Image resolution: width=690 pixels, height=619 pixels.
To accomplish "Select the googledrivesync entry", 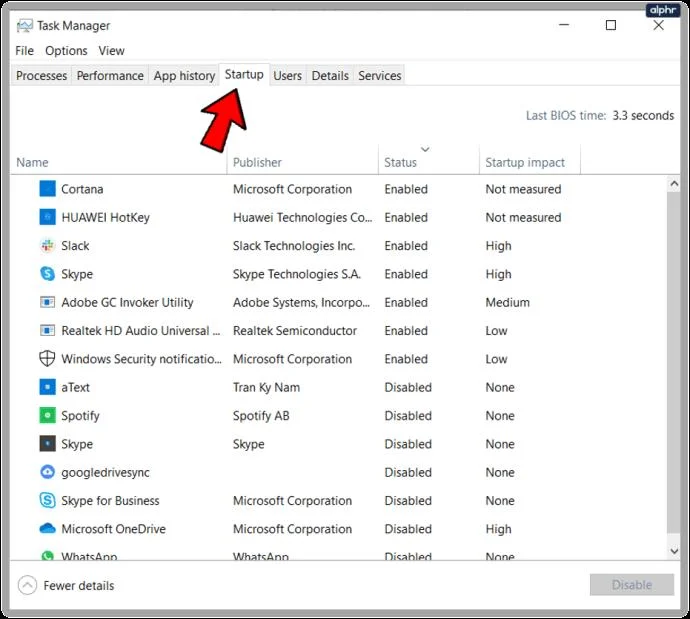I will (x=105, y=472).
